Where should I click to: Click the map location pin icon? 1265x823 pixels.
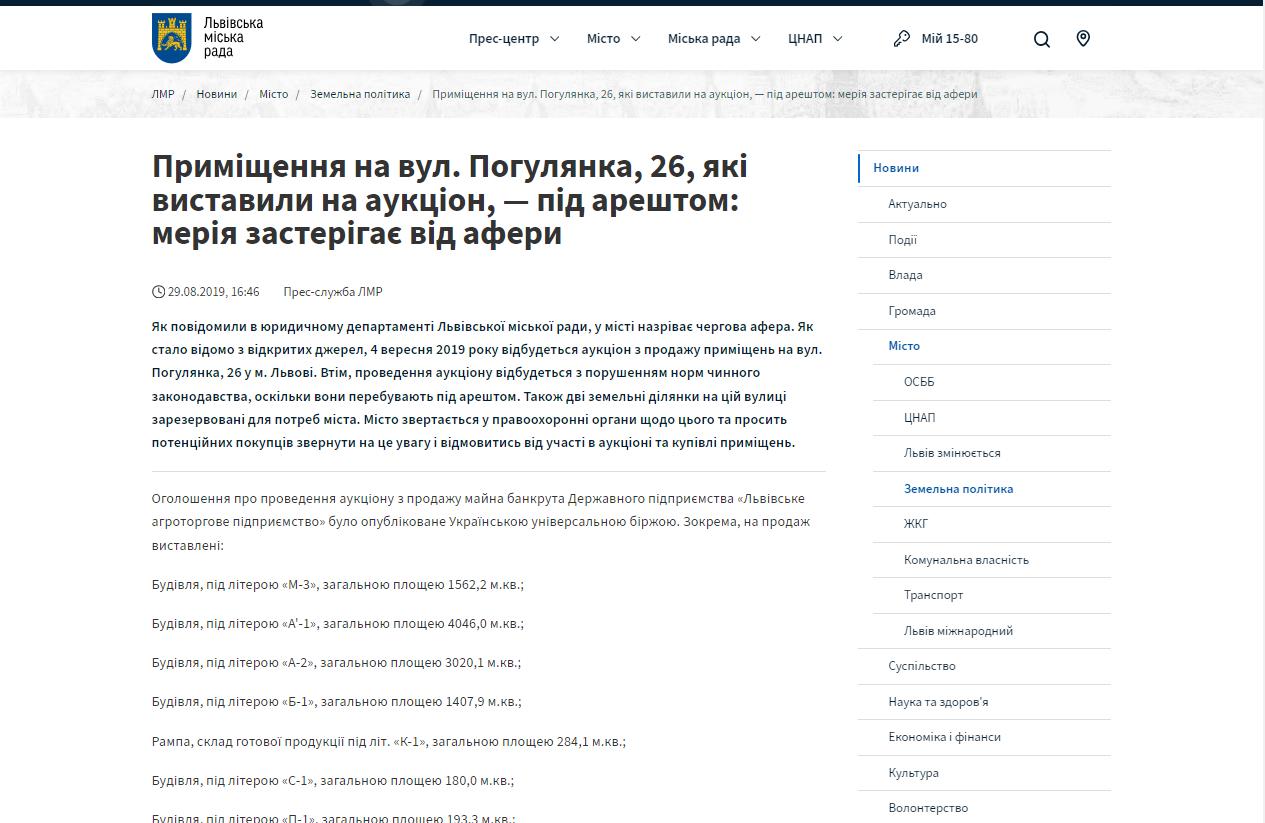point(1083,39)
